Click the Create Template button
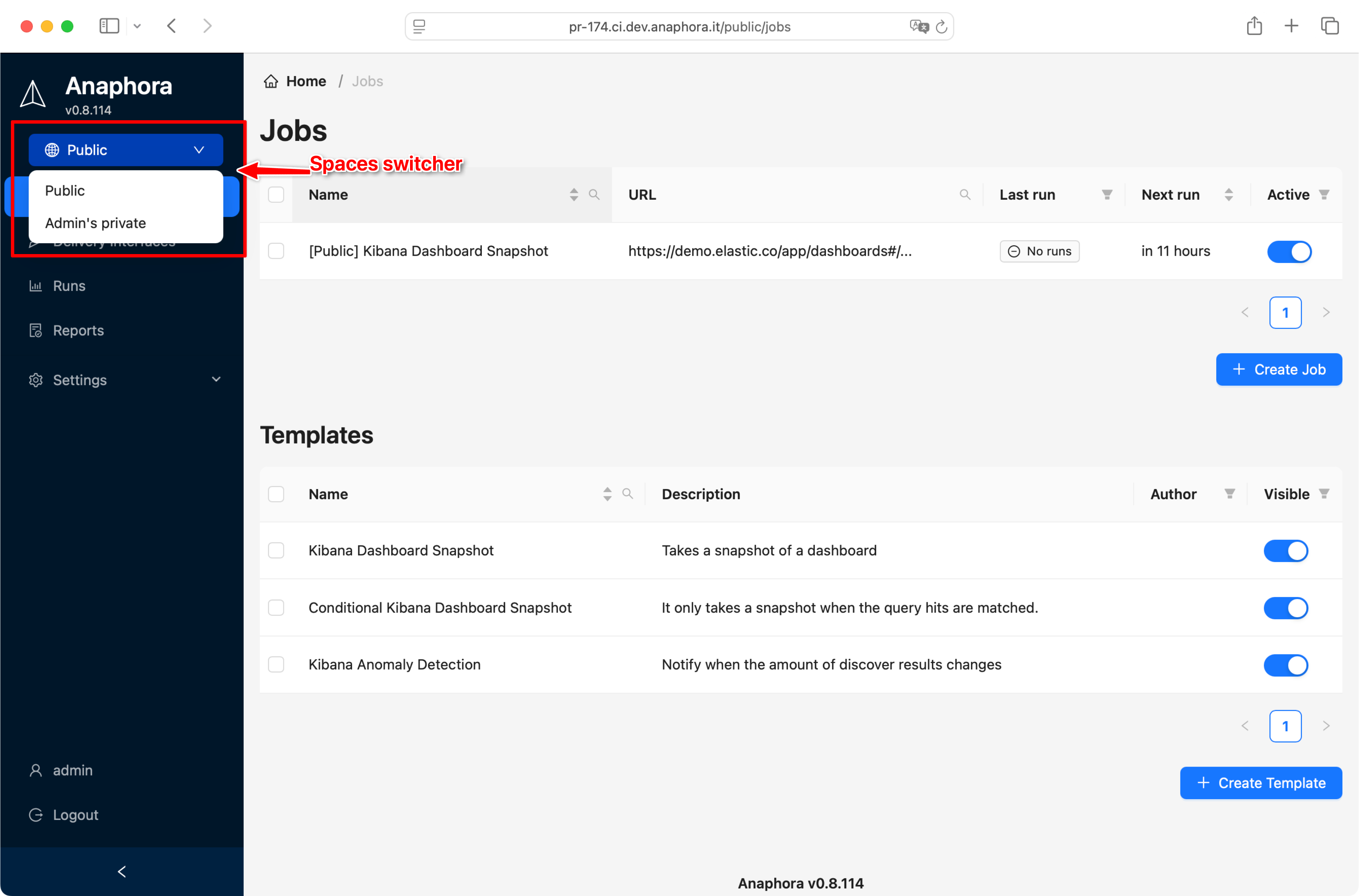This screenshot has width=1359, height=896. point(1261,783)
